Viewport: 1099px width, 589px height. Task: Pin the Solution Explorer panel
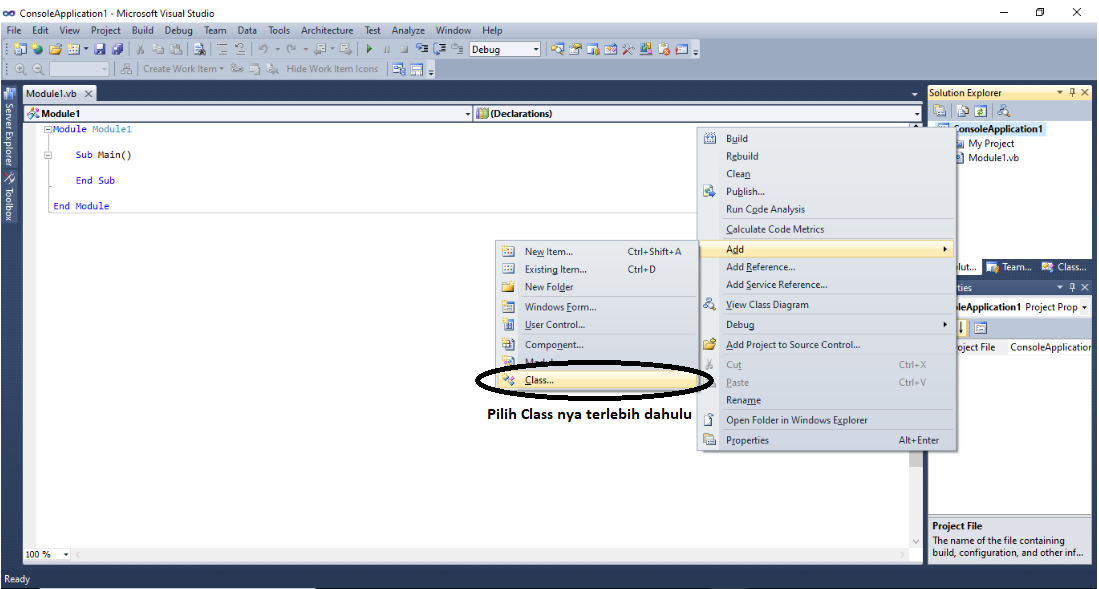1072,93
